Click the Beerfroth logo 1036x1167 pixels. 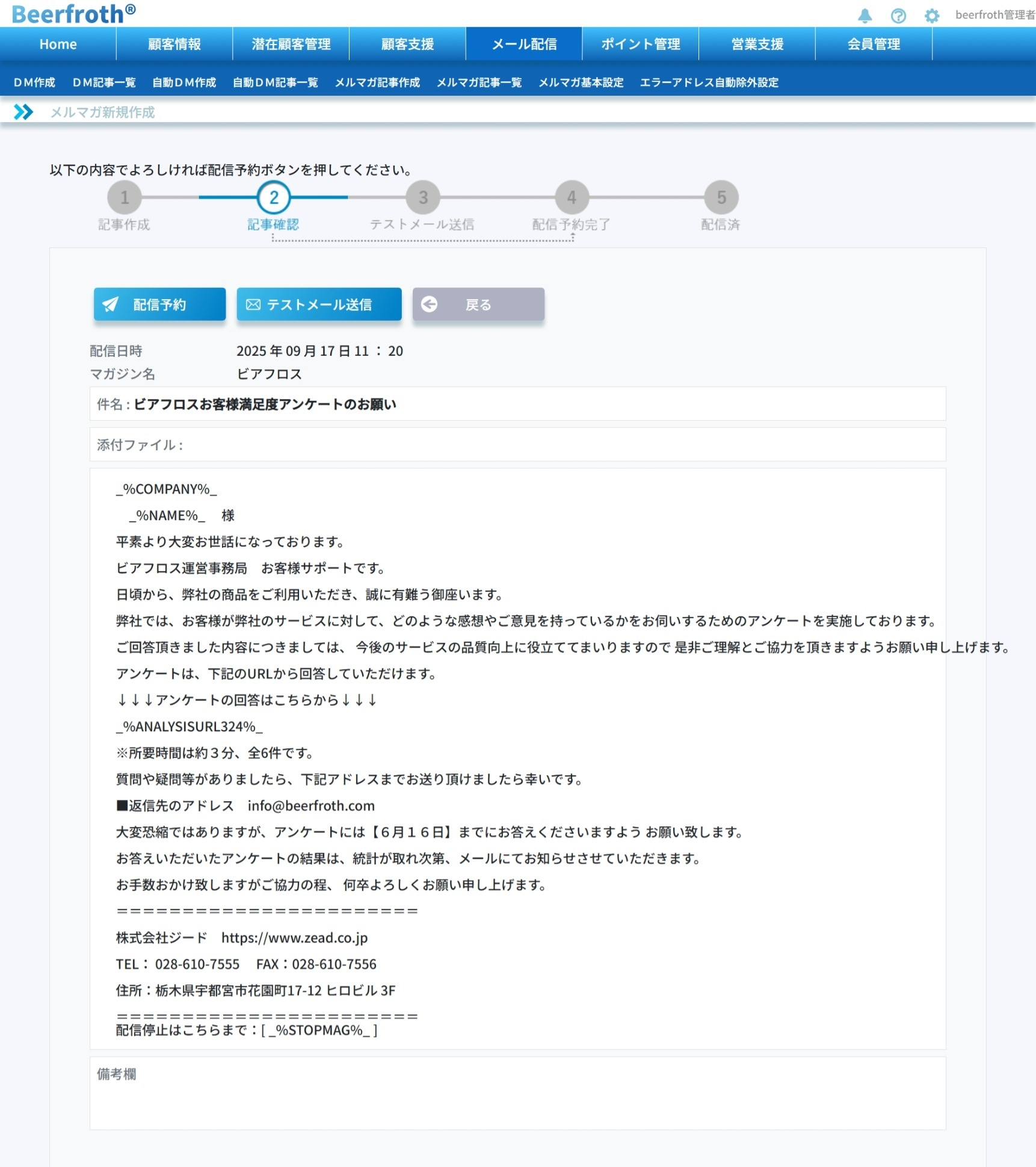click(73, 14)
